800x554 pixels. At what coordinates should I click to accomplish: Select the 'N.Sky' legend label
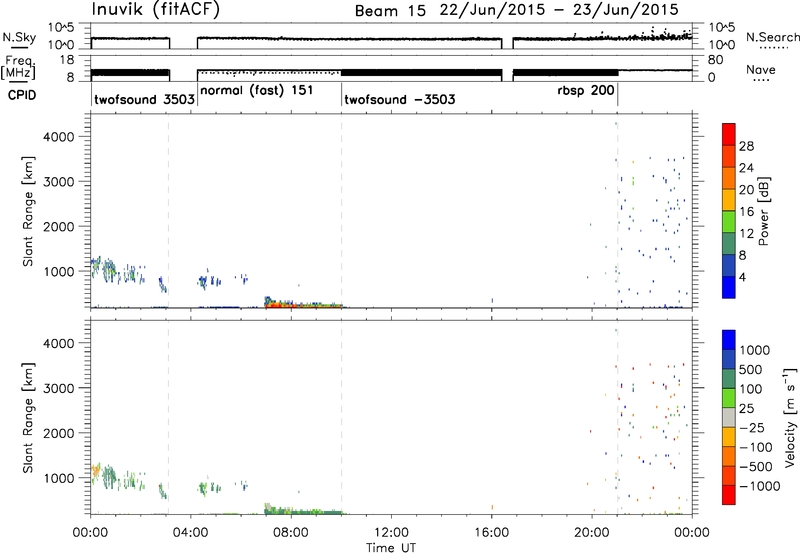coord(19,37)
